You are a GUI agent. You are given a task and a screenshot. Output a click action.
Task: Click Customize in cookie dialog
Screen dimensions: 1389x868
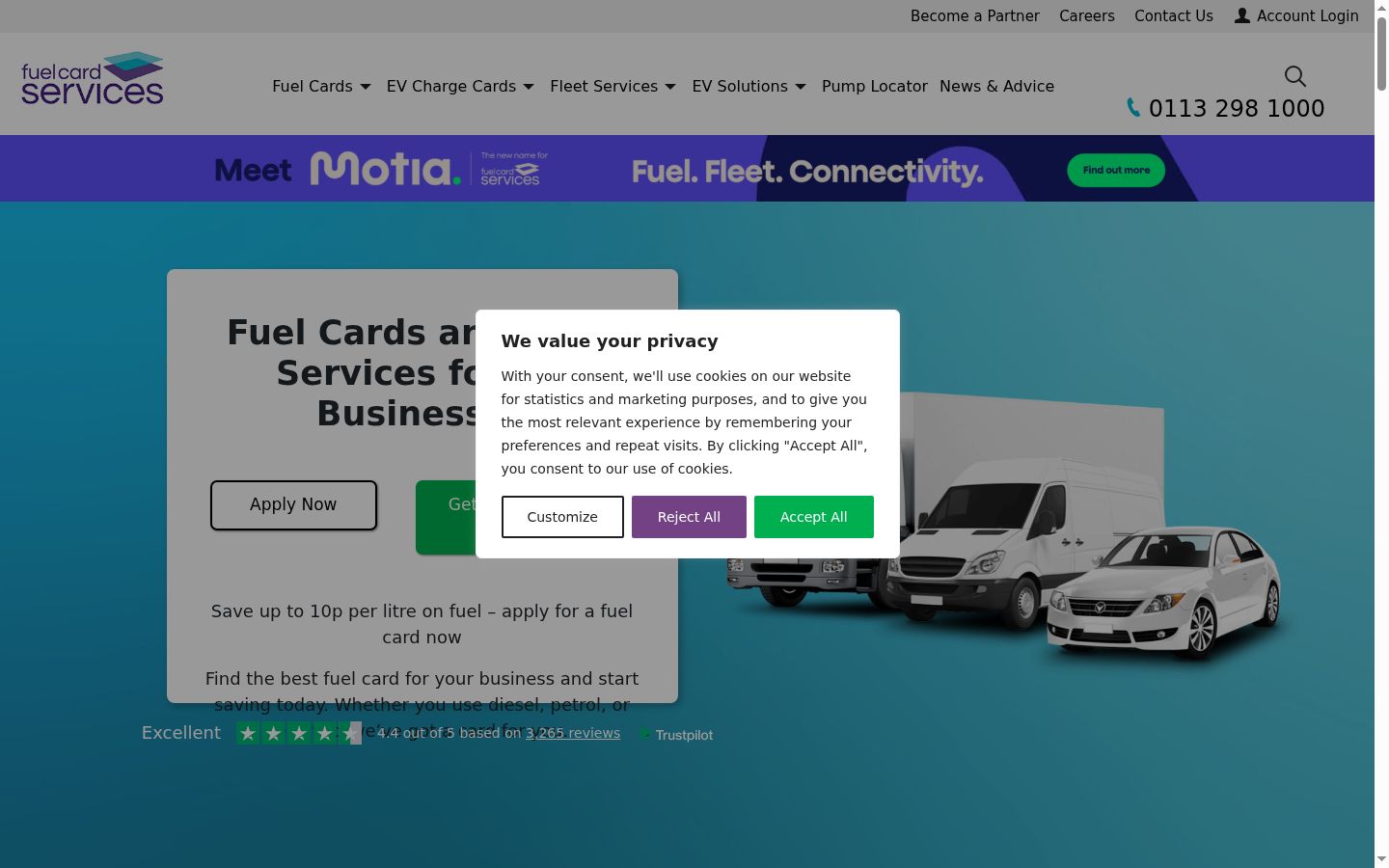[x=562, y=517]
